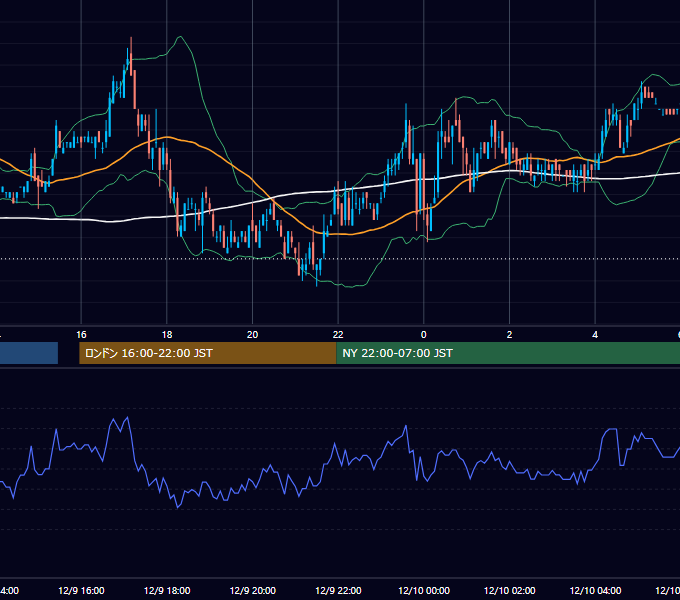Click the 2 hour label on price chart
The image size is (680, 600).
pos(509,335)
